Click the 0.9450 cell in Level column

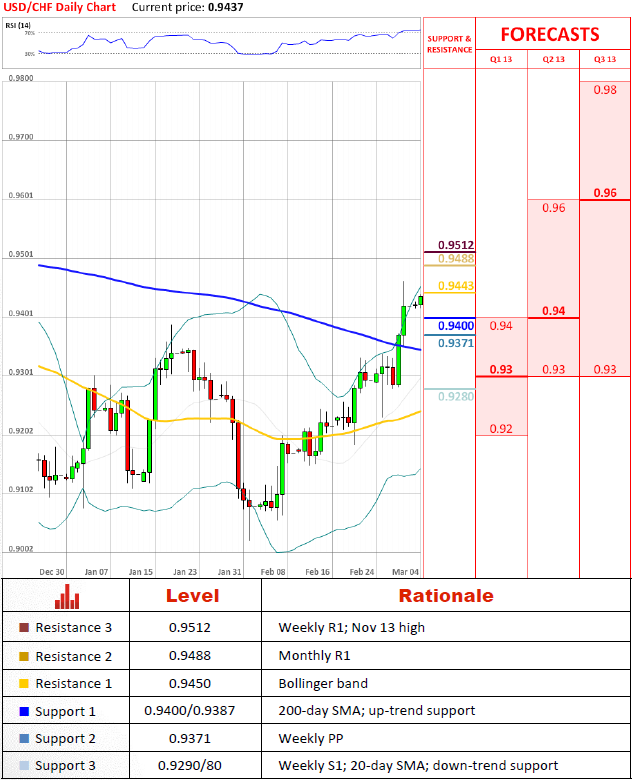tap(190, 684)
